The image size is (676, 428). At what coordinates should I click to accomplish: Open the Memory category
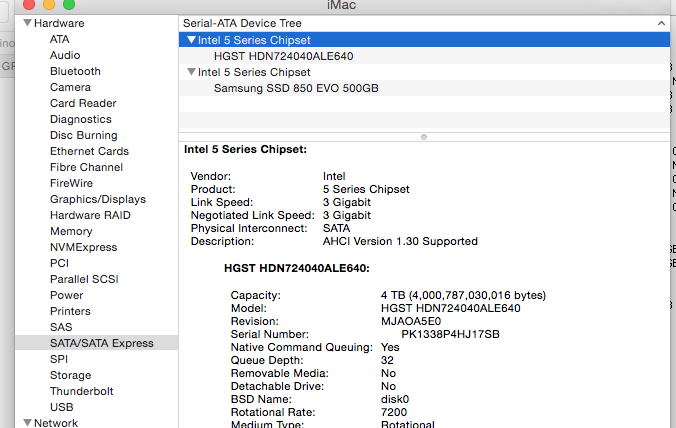click(71, 231)
